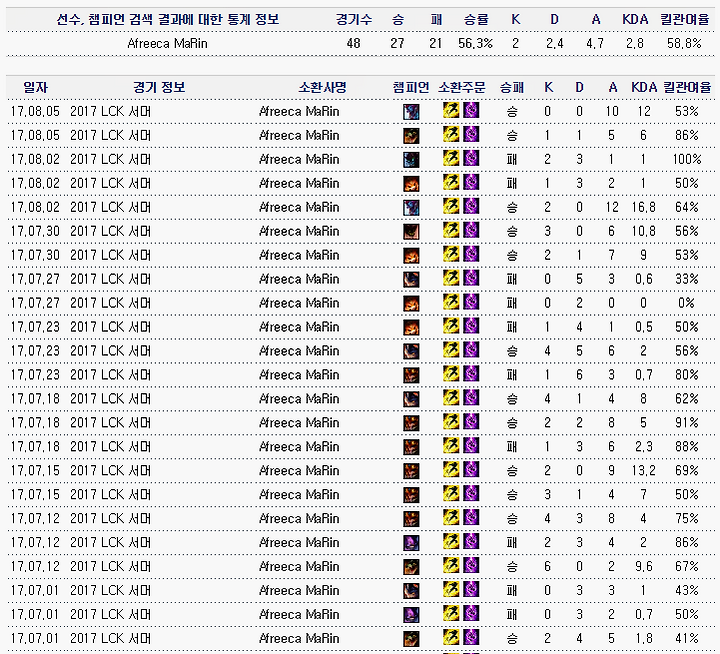Click Teleport spell icon in the 64% kill participation row
Screen dimensions: 720x654
pos(471,206)
